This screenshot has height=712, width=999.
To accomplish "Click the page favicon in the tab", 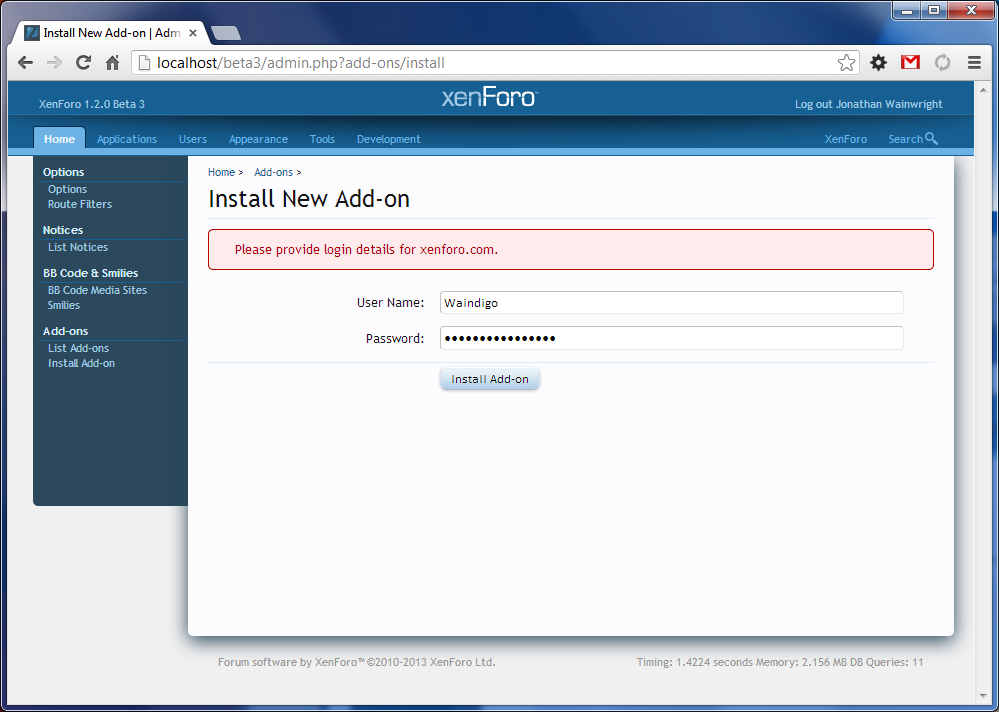I will [32, 32].
